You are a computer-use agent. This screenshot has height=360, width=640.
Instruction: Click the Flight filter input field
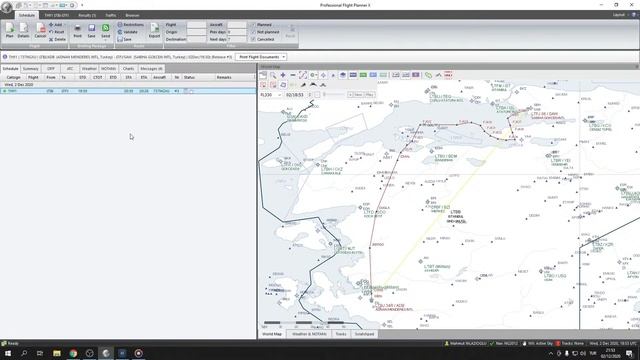[x=196, y=25]
